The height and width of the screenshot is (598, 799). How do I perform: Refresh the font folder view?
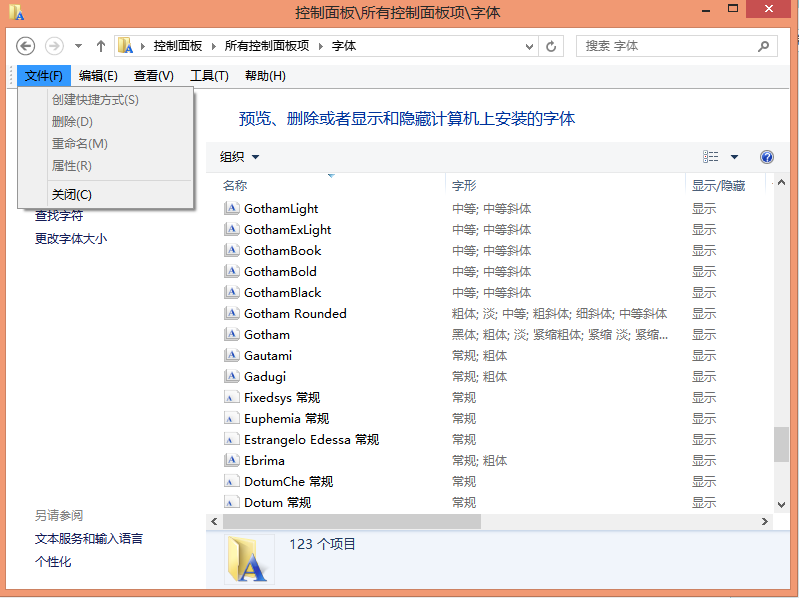coord(551,46)
